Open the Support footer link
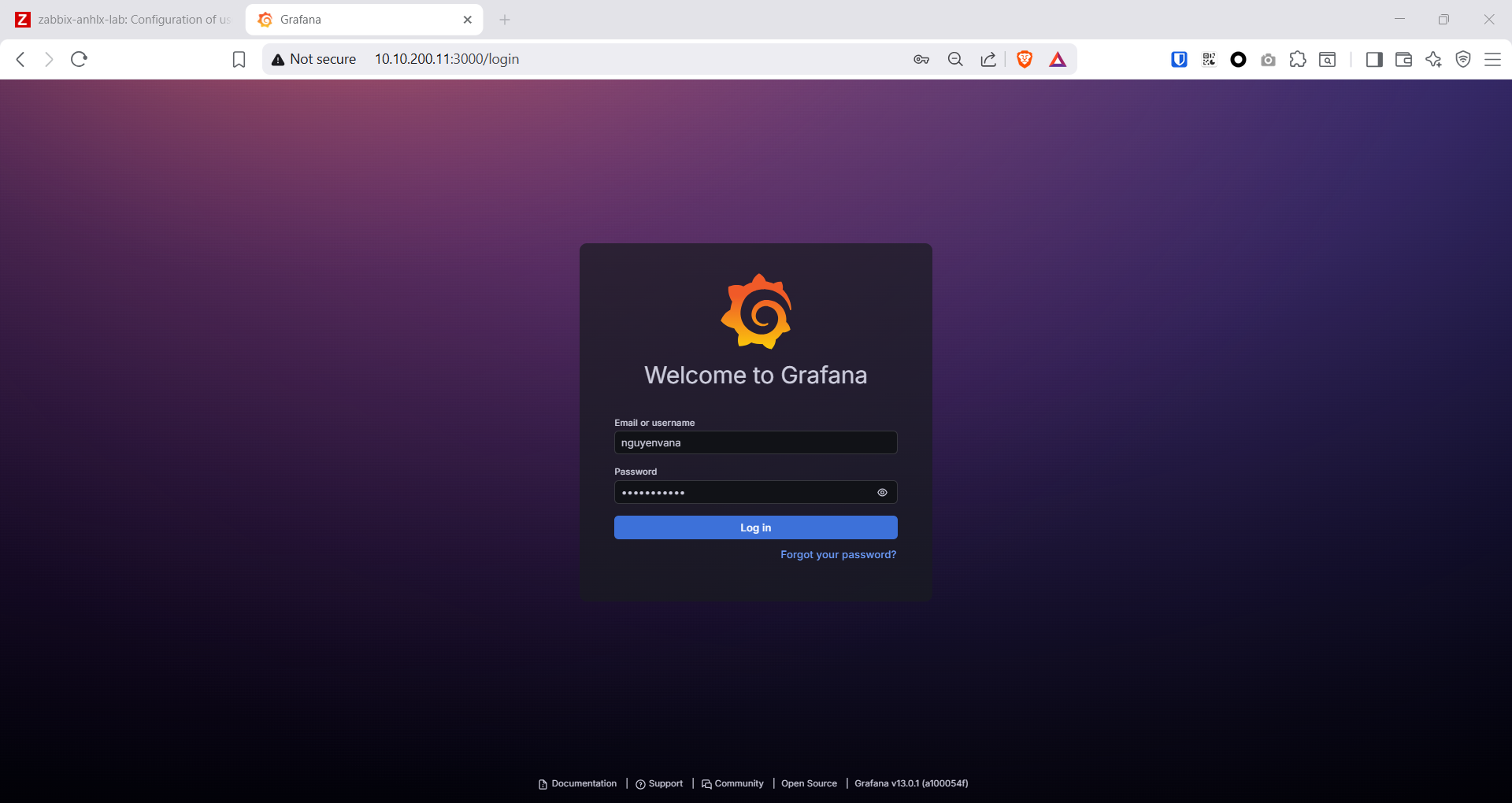 (665, 783)
